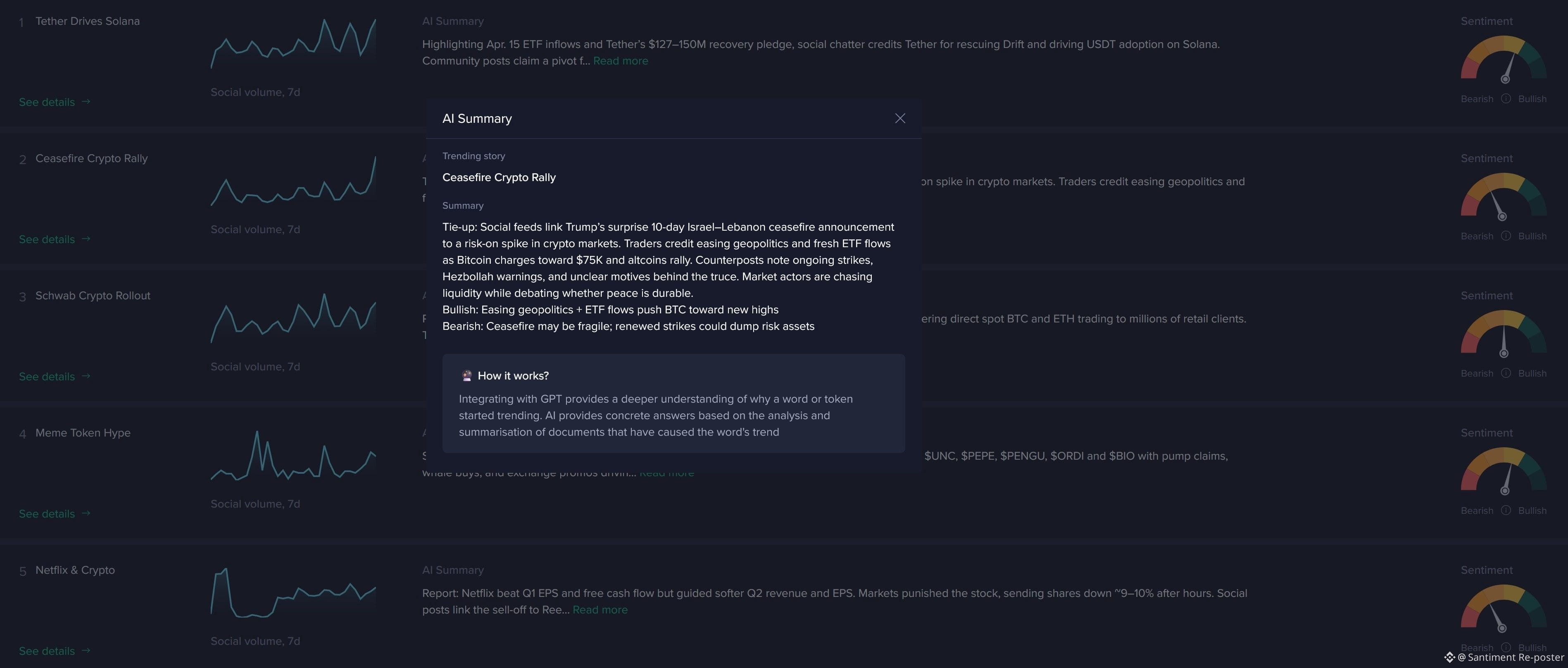The width and height of the screenshot is (1568, 668).
Task: Click info icon under Meme Token Hype sentiment
Action: (x=1505, y=510)
